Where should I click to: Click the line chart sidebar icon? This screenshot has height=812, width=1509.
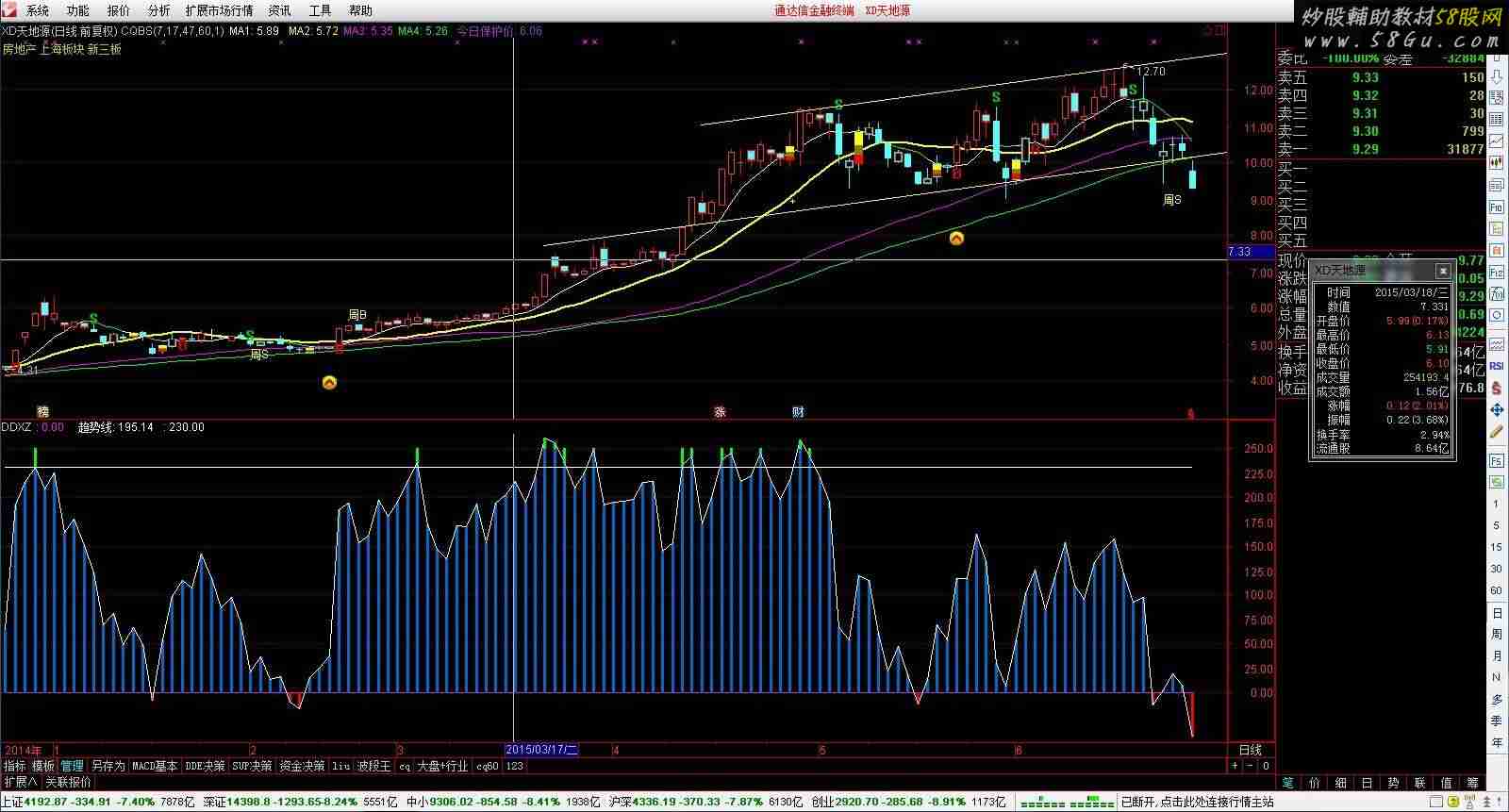click(x=1496, y=141)
